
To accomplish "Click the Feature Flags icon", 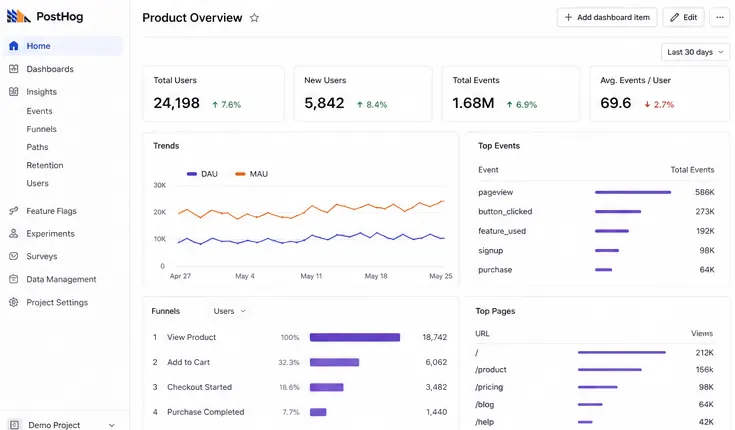I will coord(14,211).
